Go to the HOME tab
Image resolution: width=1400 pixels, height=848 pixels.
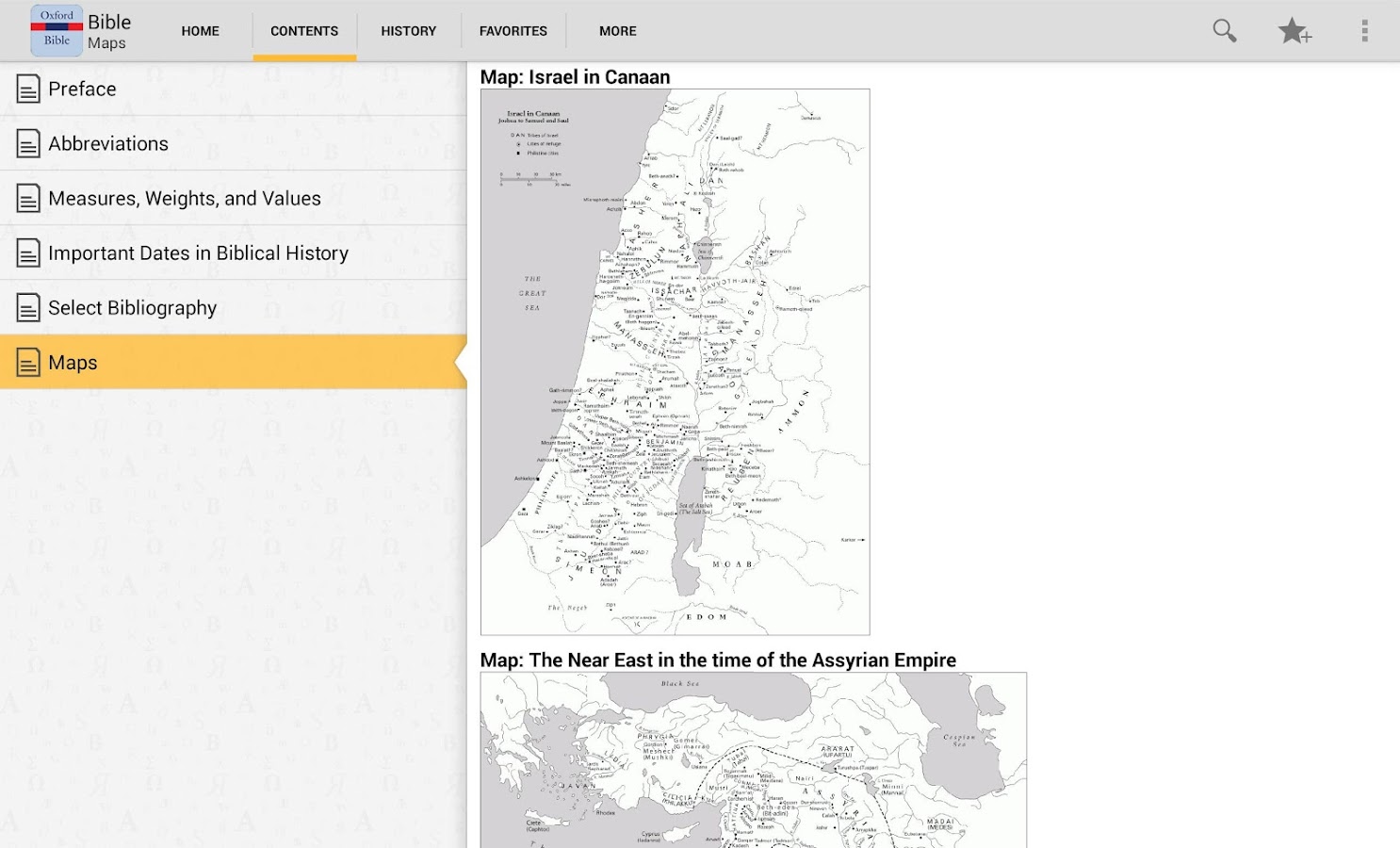tap(201, 31)
